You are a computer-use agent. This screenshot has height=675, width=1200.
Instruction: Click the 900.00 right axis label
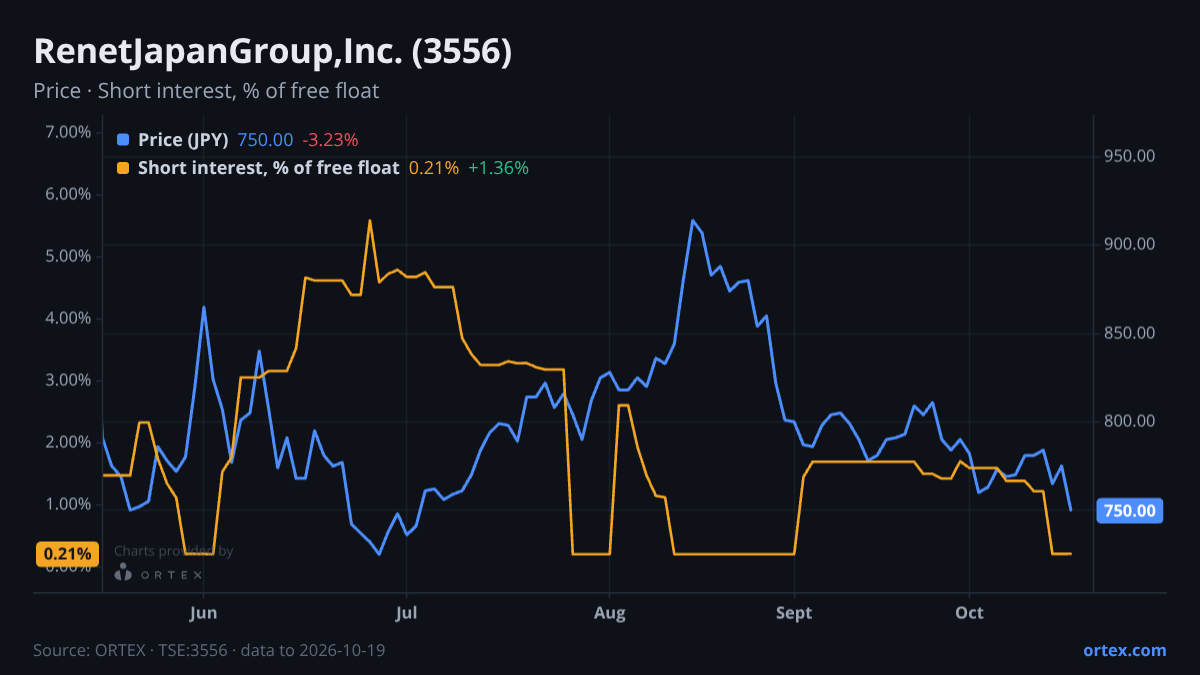(x=1130, y=244)
